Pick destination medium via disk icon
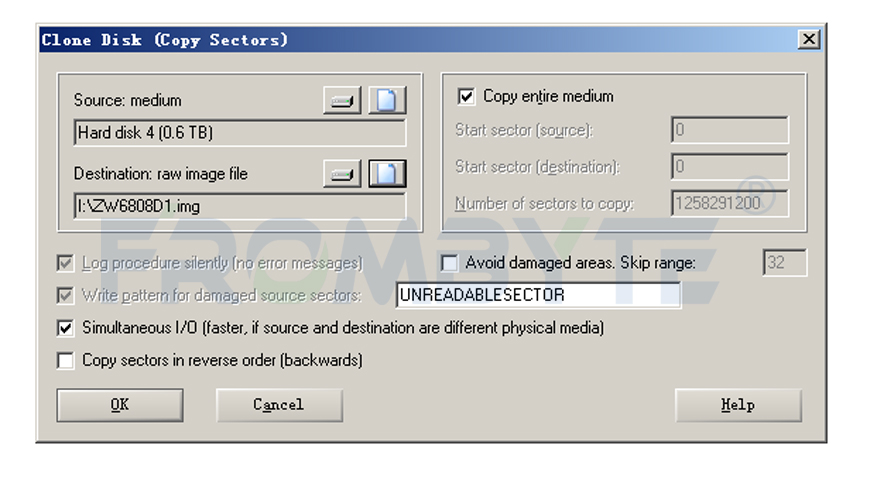The width and height of the screenshot is (877, 500). 342,174
